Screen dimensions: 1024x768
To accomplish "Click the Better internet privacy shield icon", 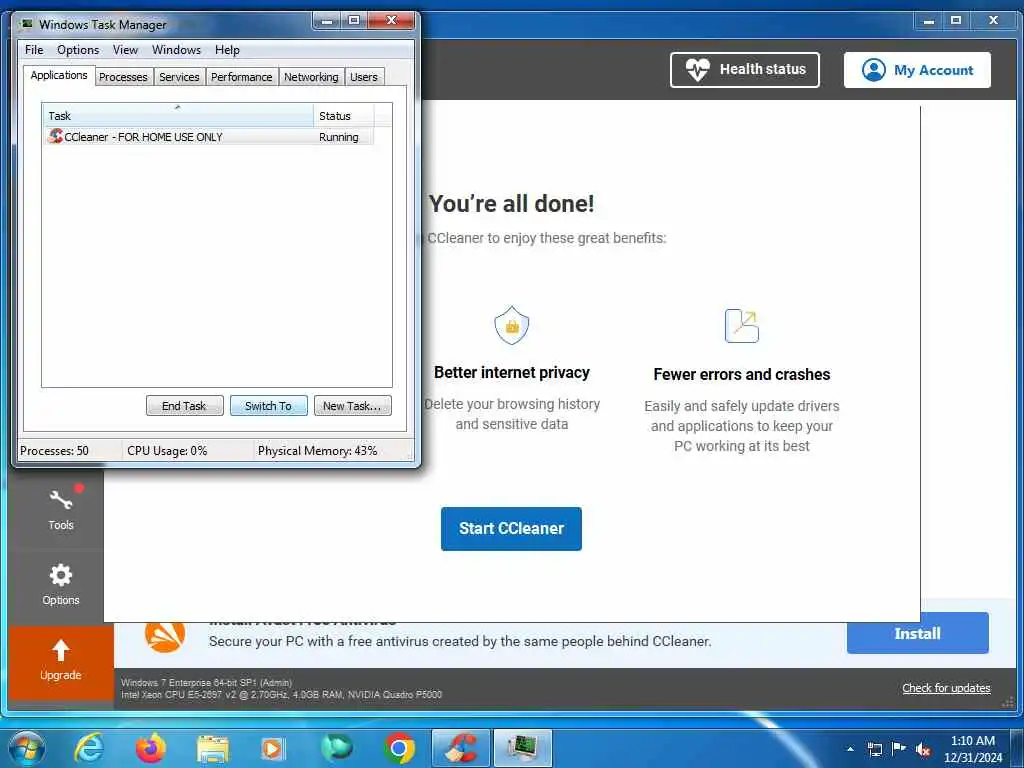I will (512, 325).
